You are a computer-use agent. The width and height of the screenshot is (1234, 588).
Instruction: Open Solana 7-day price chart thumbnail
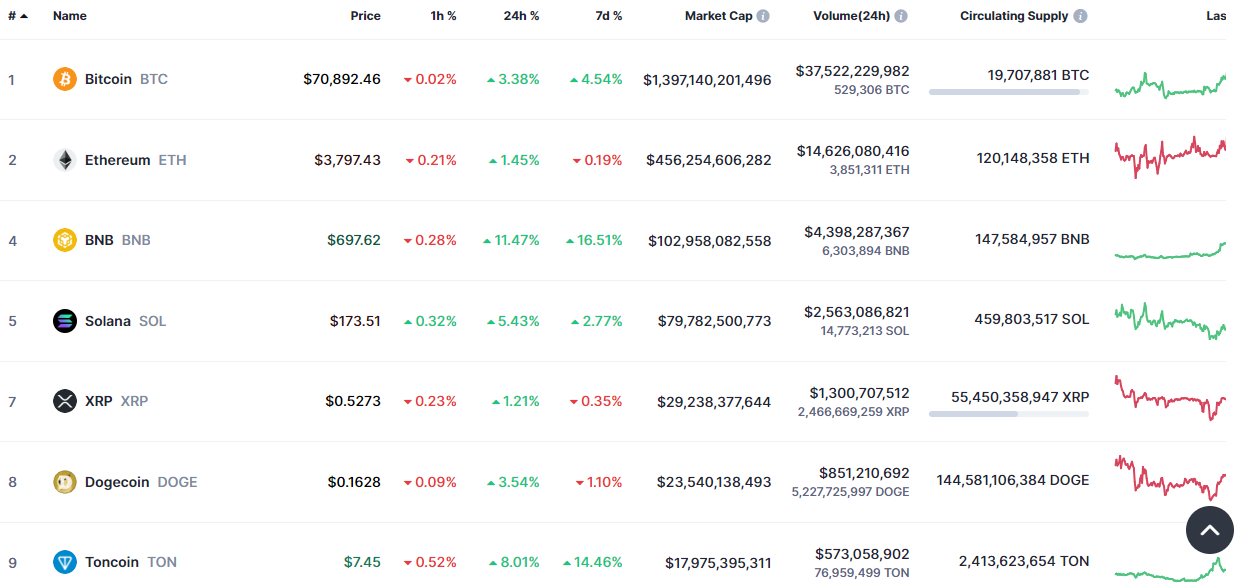(x=1170, y=320)
